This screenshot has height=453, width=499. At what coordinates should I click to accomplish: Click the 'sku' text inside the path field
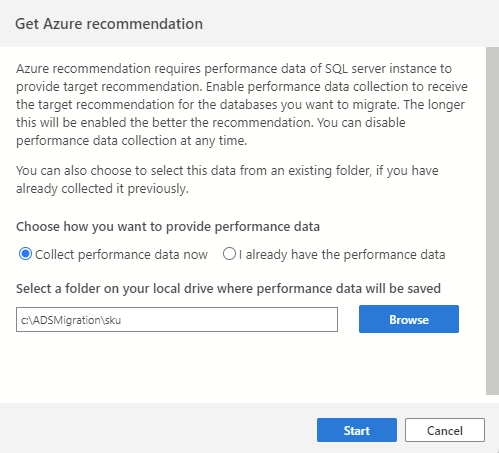click(x=112, y=320)
